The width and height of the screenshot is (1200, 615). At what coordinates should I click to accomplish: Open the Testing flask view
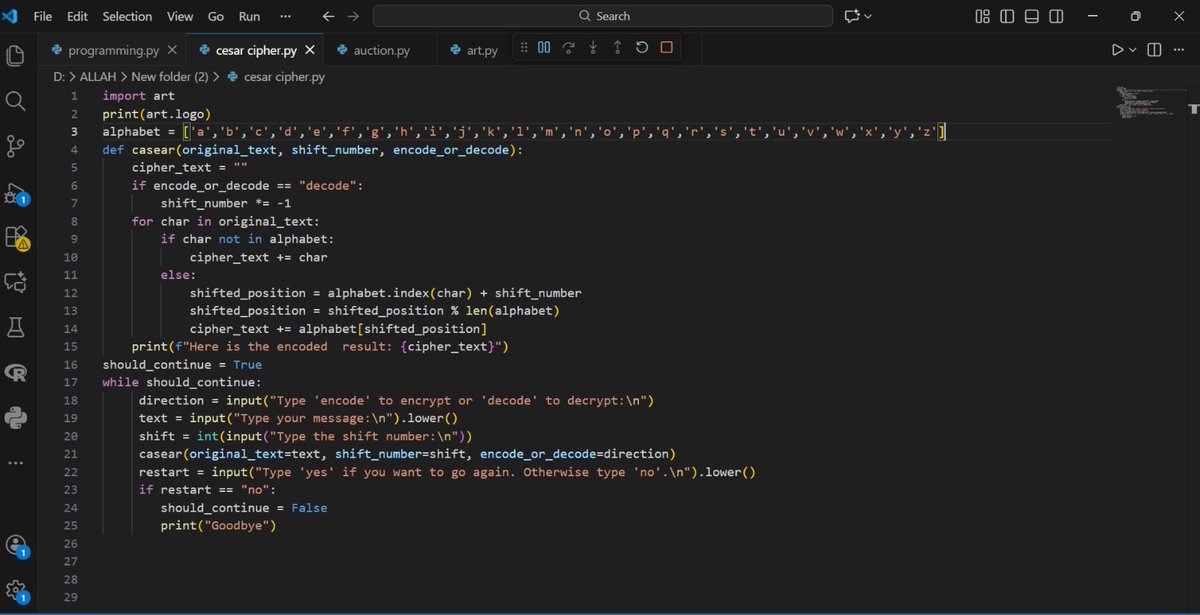pyautogui.click(x=15, y=327)
